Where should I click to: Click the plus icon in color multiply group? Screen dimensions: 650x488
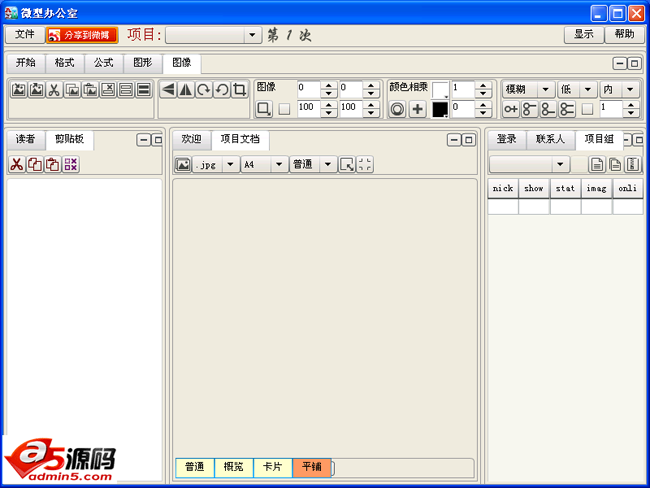click(x=417, y=109)
